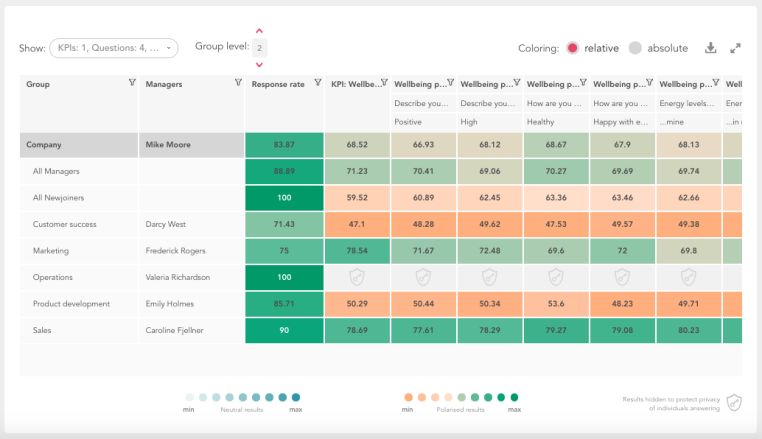
Task: Increase group level with the up chevron
Action: pos(260,31)
